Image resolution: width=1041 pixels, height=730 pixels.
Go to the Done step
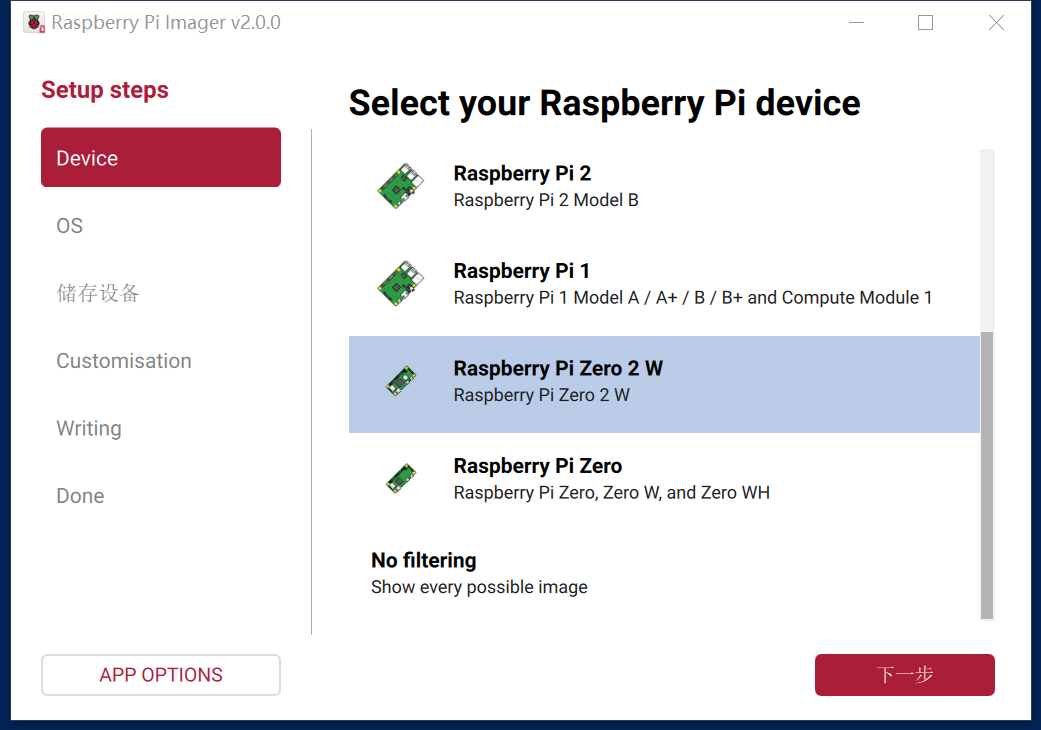pos(80,496)
